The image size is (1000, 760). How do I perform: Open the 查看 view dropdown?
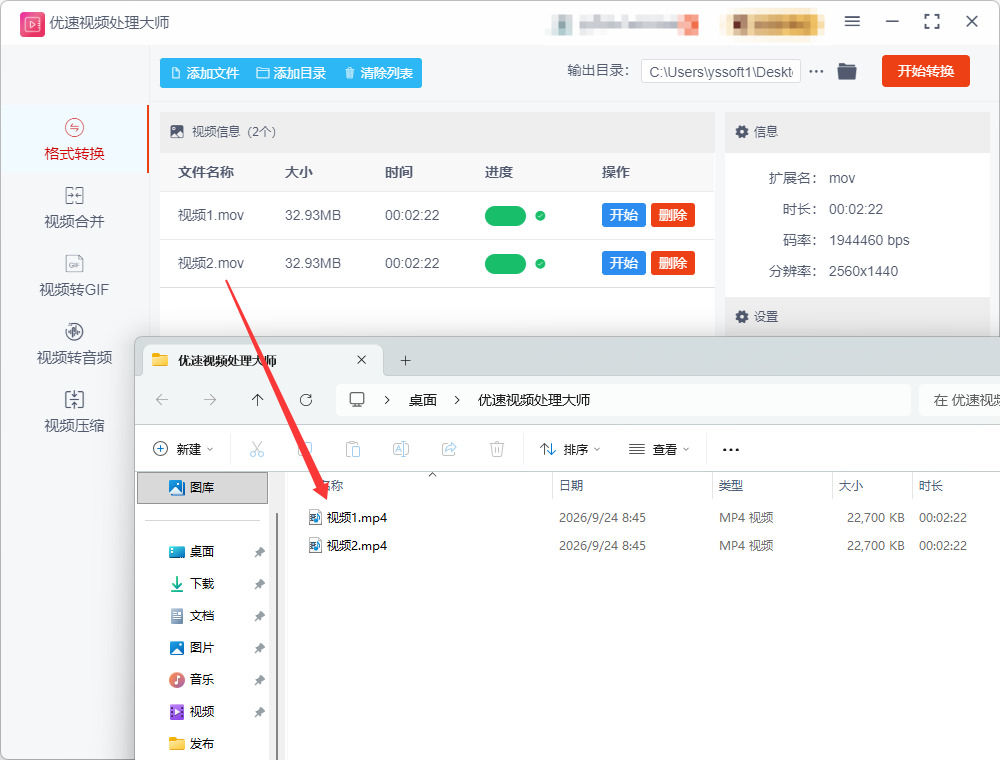(x=659, y=449)
